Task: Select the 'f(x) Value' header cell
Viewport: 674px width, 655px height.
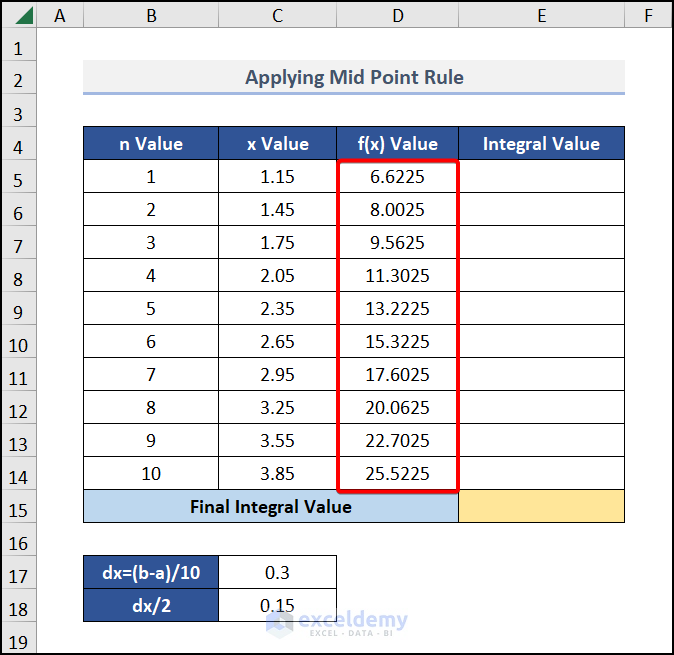Action: pyautogui.click(x=398, y=144)
